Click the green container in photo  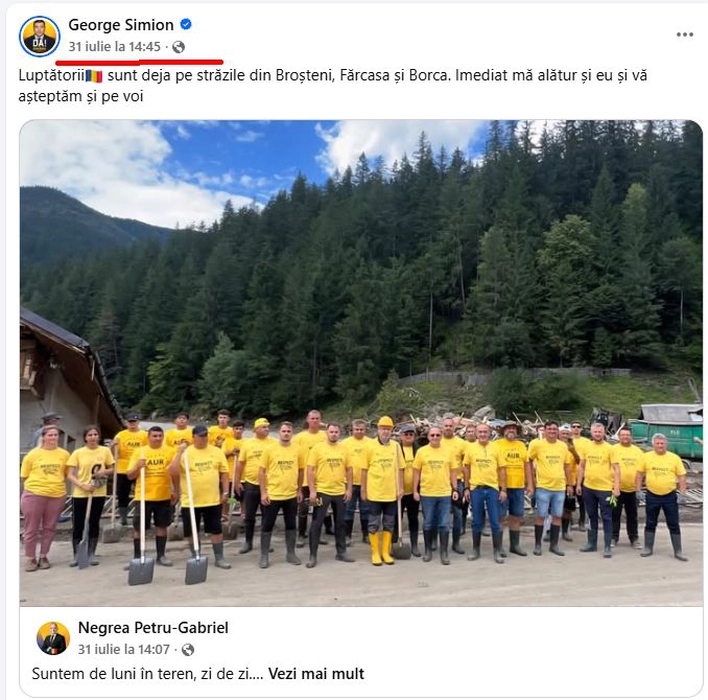(667, 431)
